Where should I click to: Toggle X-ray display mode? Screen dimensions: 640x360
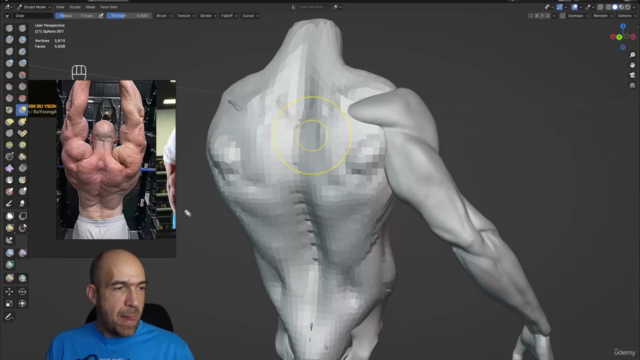(600, 7)
